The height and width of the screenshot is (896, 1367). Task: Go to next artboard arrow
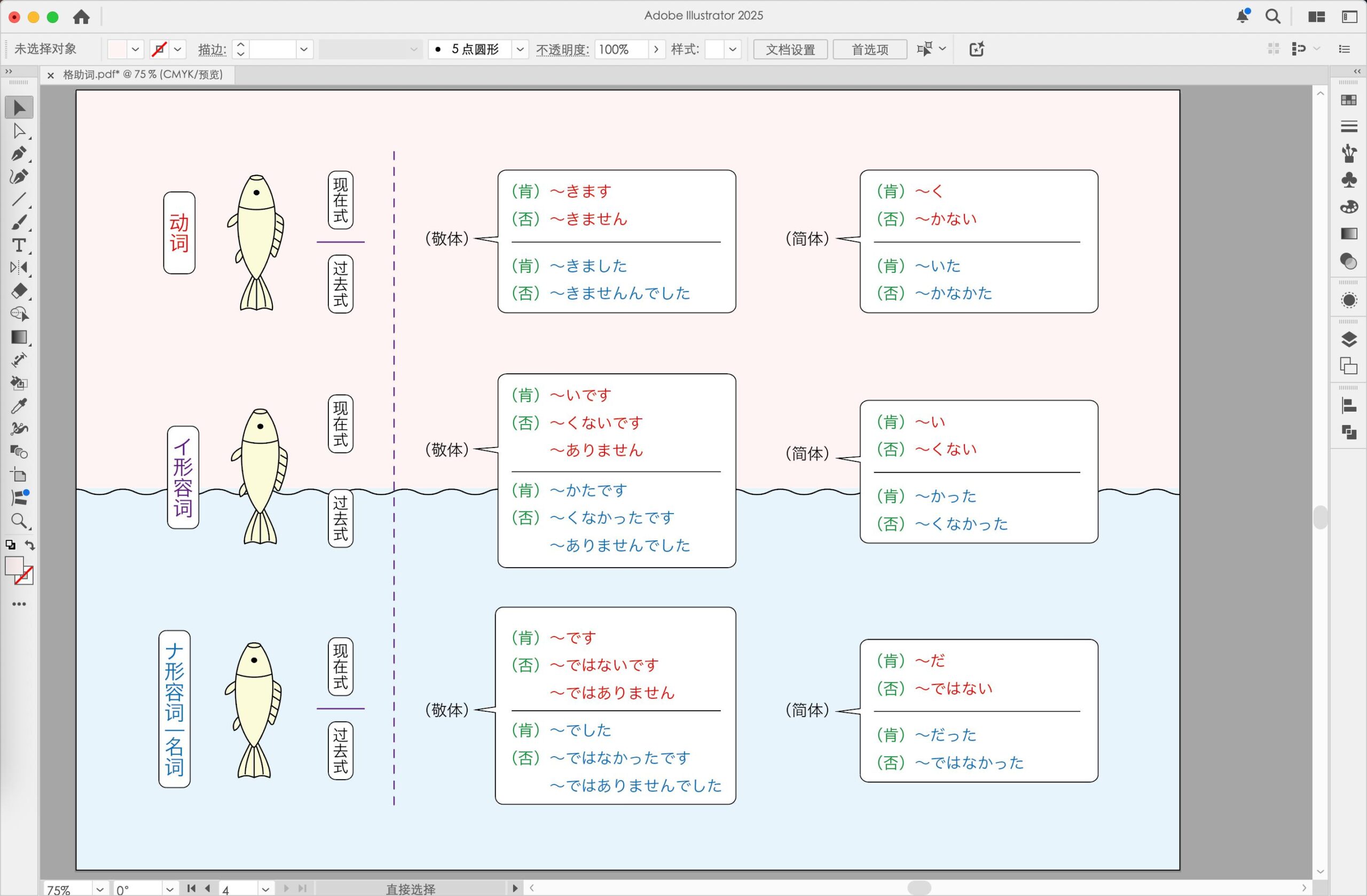[286, 889]
